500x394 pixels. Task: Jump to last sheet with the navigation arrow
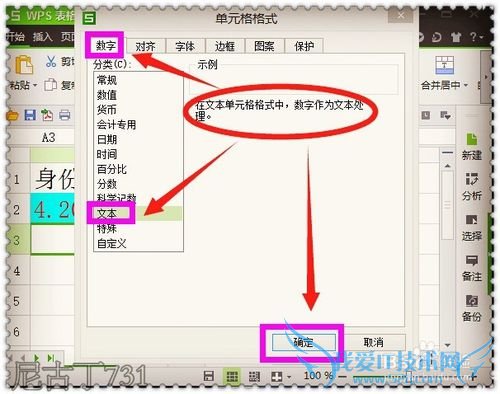click(x=51, y=358)
